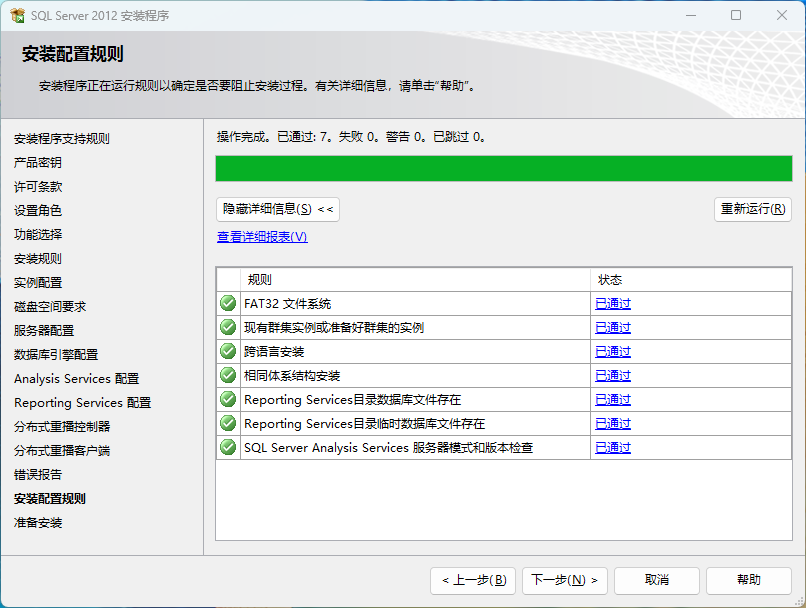The image size is (806, 608).
Task: Select Reporting Services 配置 step in sidebar
Action: pyautogui.click(x=83, y=403)
